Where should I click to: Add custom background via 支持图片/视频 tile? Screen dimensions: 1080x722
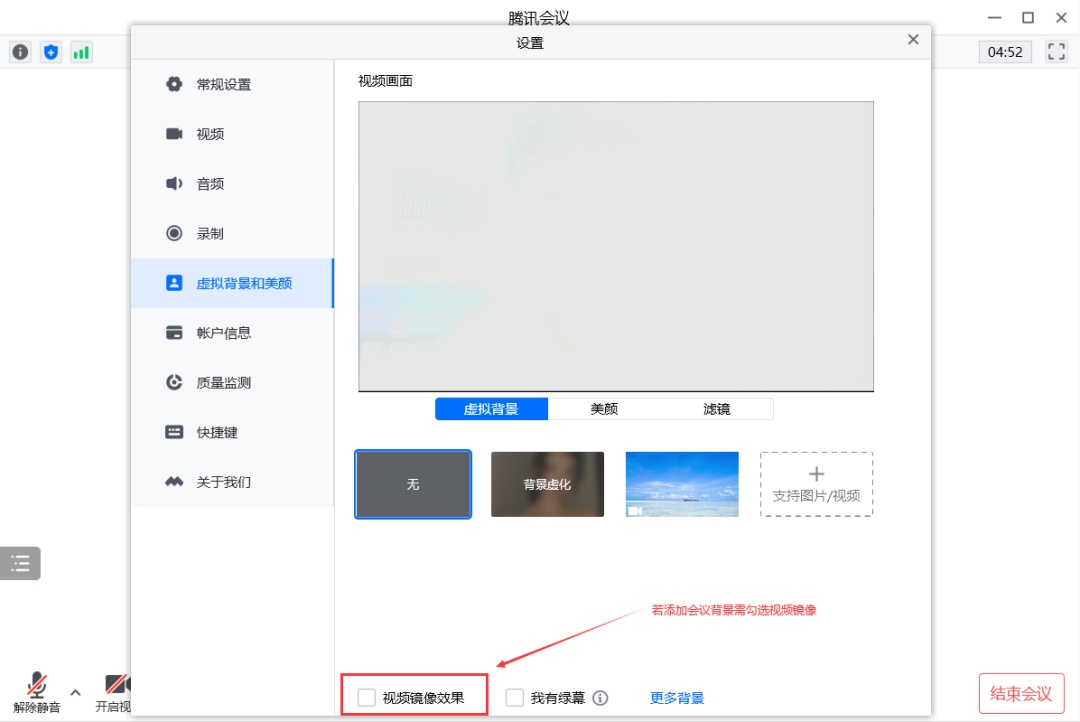click(x=816, y=484)
